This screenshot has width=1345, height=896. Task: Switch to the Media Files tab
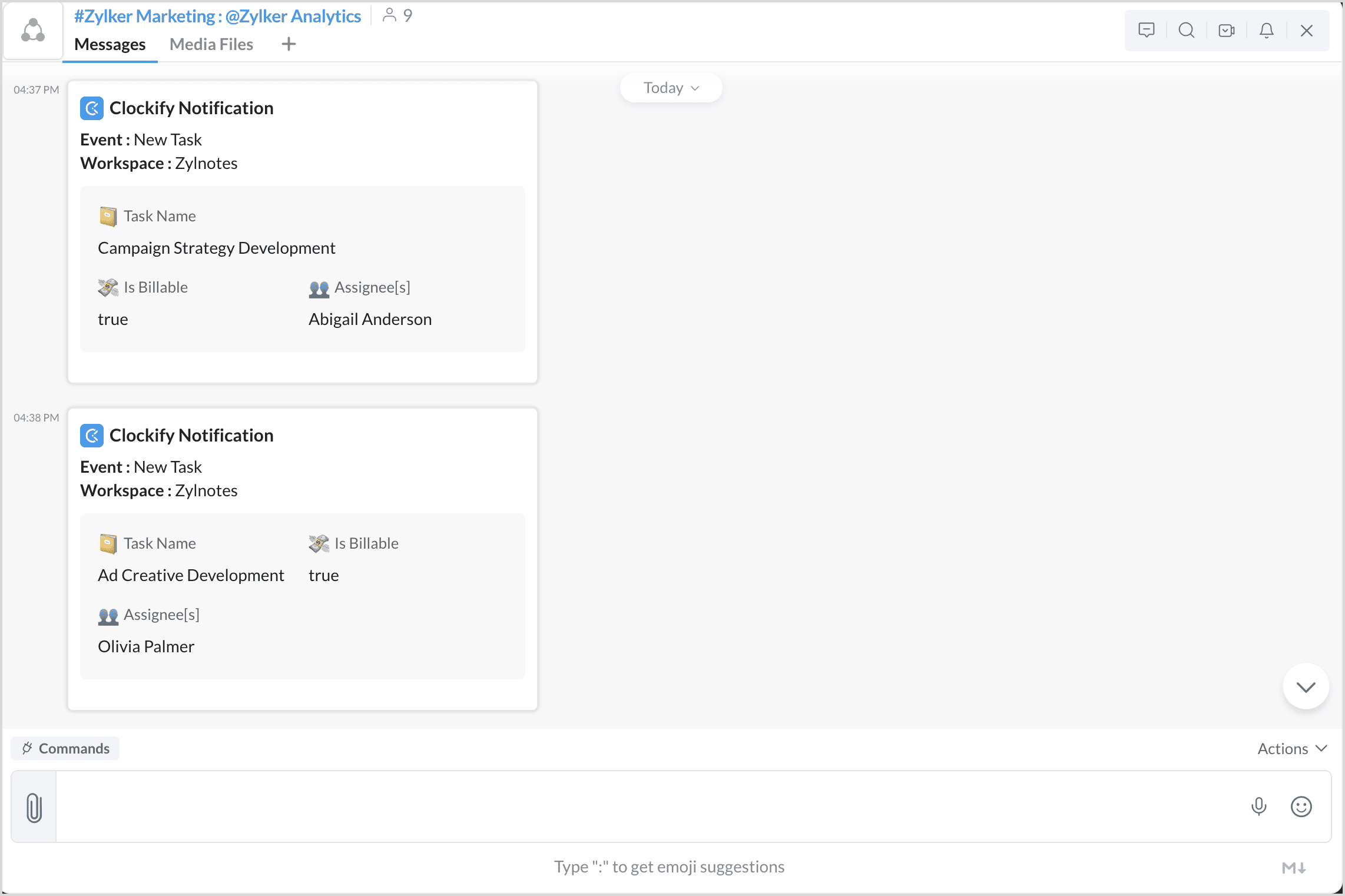pyautogui.click(x=211, y=44)
